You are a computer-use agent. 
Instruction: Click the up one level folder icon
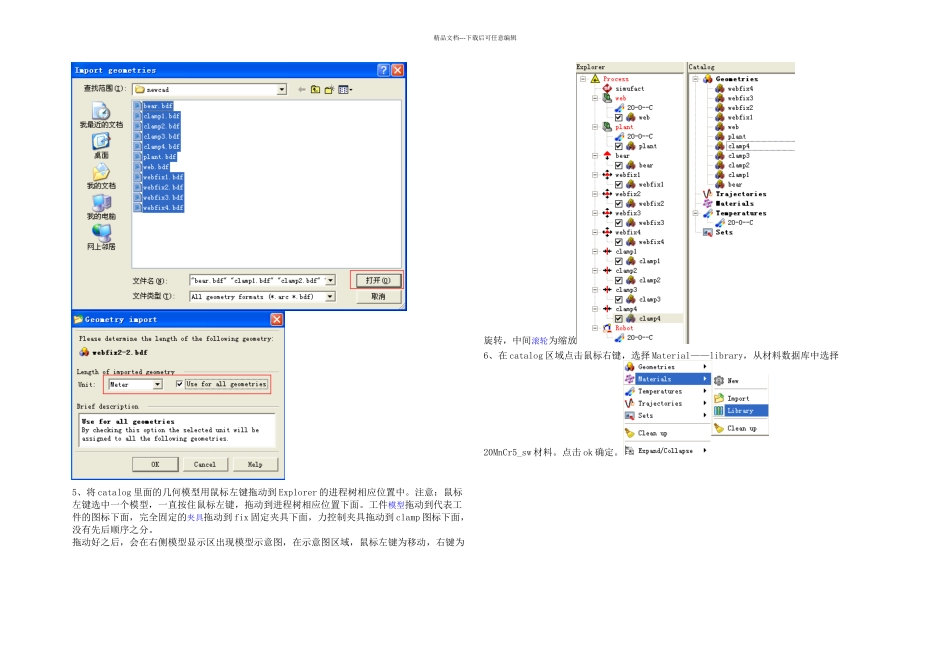315,90
